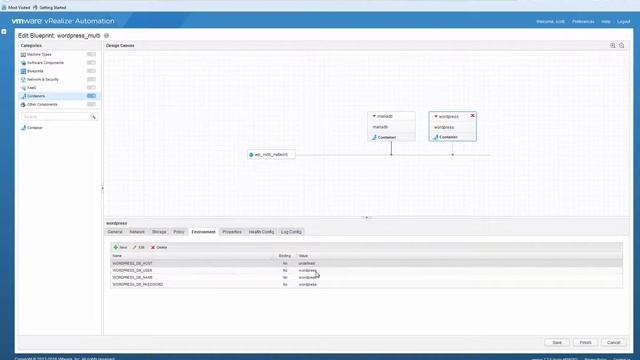Click the Machine Types category icon

pos(23,54)
